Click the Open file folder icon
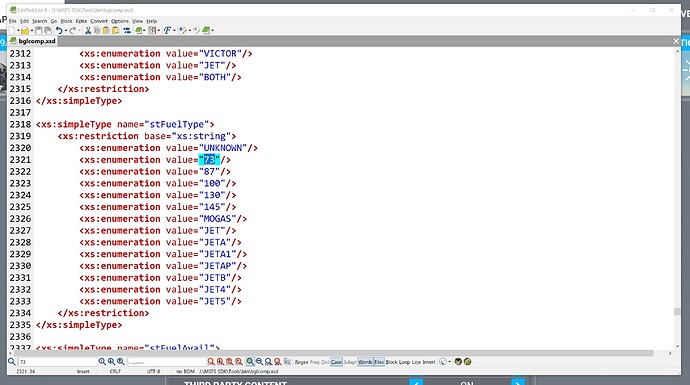The height and width of the screenshot is (385, 690). pos(25,30)
